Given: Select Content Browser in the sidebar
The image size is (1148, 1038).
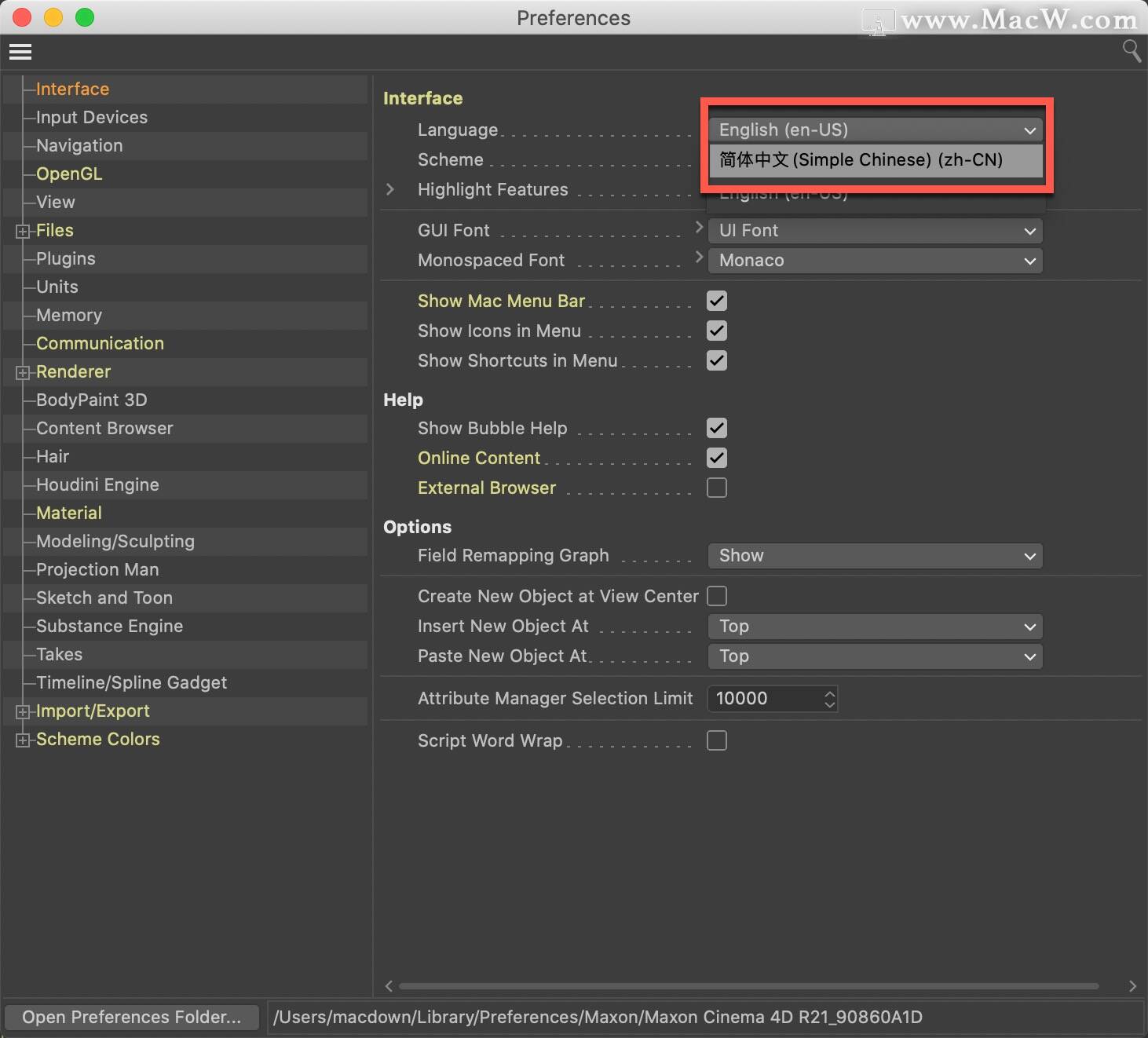Looking at the screenshot, I should coord(104,428).
